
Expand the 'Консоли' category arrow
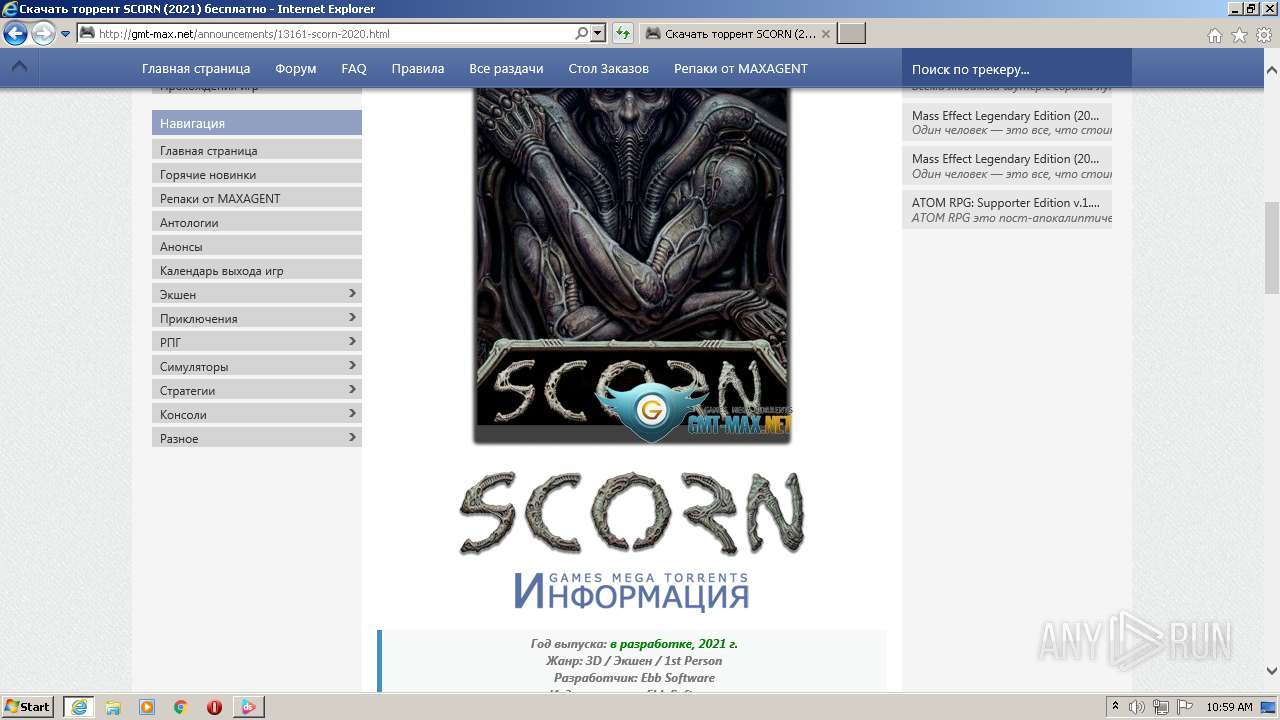(x=352, y=413)
